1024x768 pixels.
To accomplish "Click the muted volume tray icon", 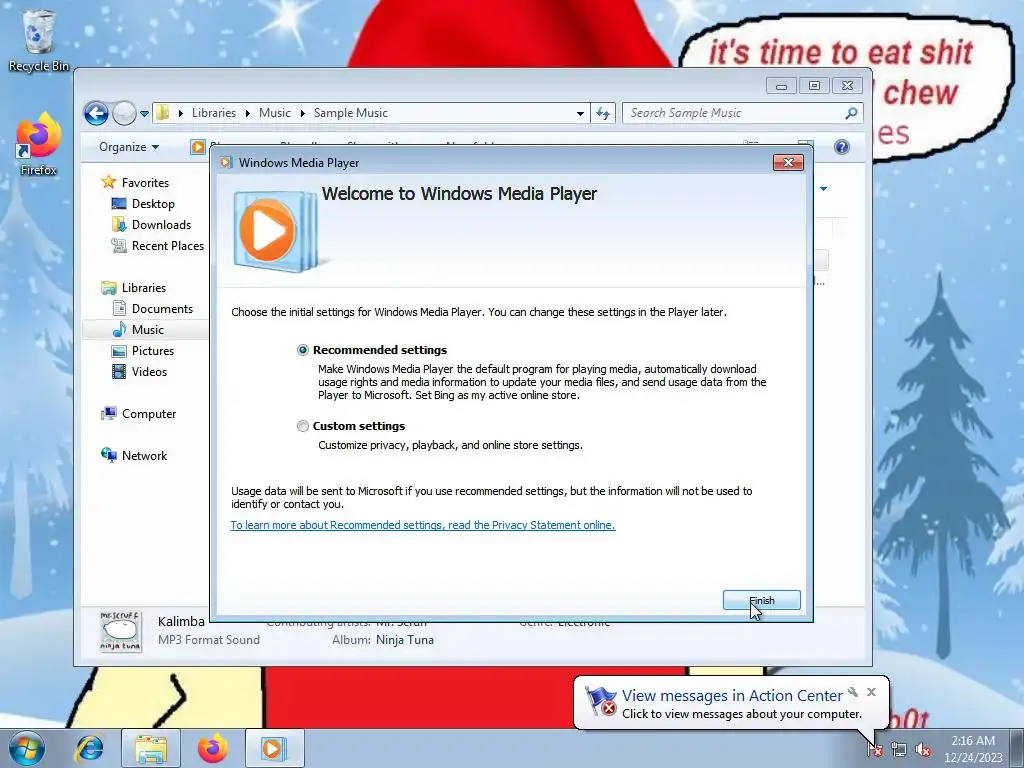I will [923, 750].
